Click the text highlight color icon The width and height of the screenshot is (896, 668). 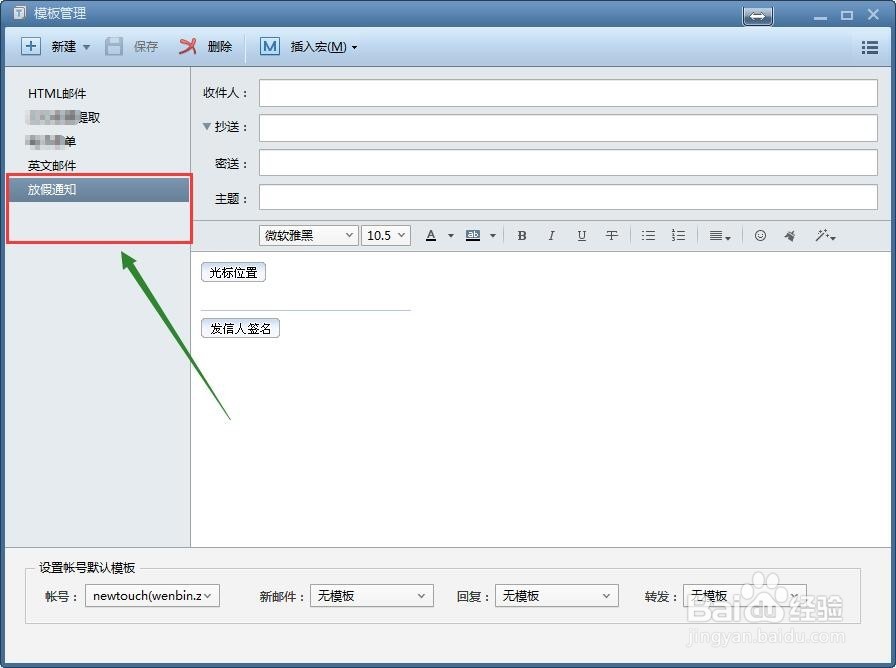point(473,235)
